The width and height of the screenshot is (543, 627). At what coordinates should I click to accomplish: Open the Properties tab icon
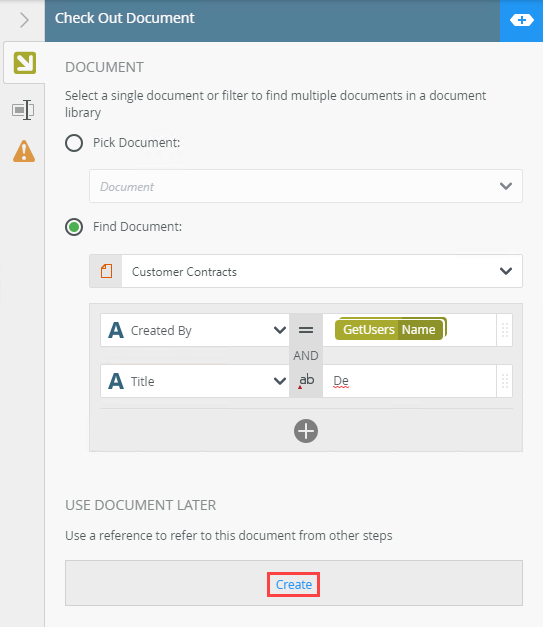pyautogui.click(x=23, y=110)
